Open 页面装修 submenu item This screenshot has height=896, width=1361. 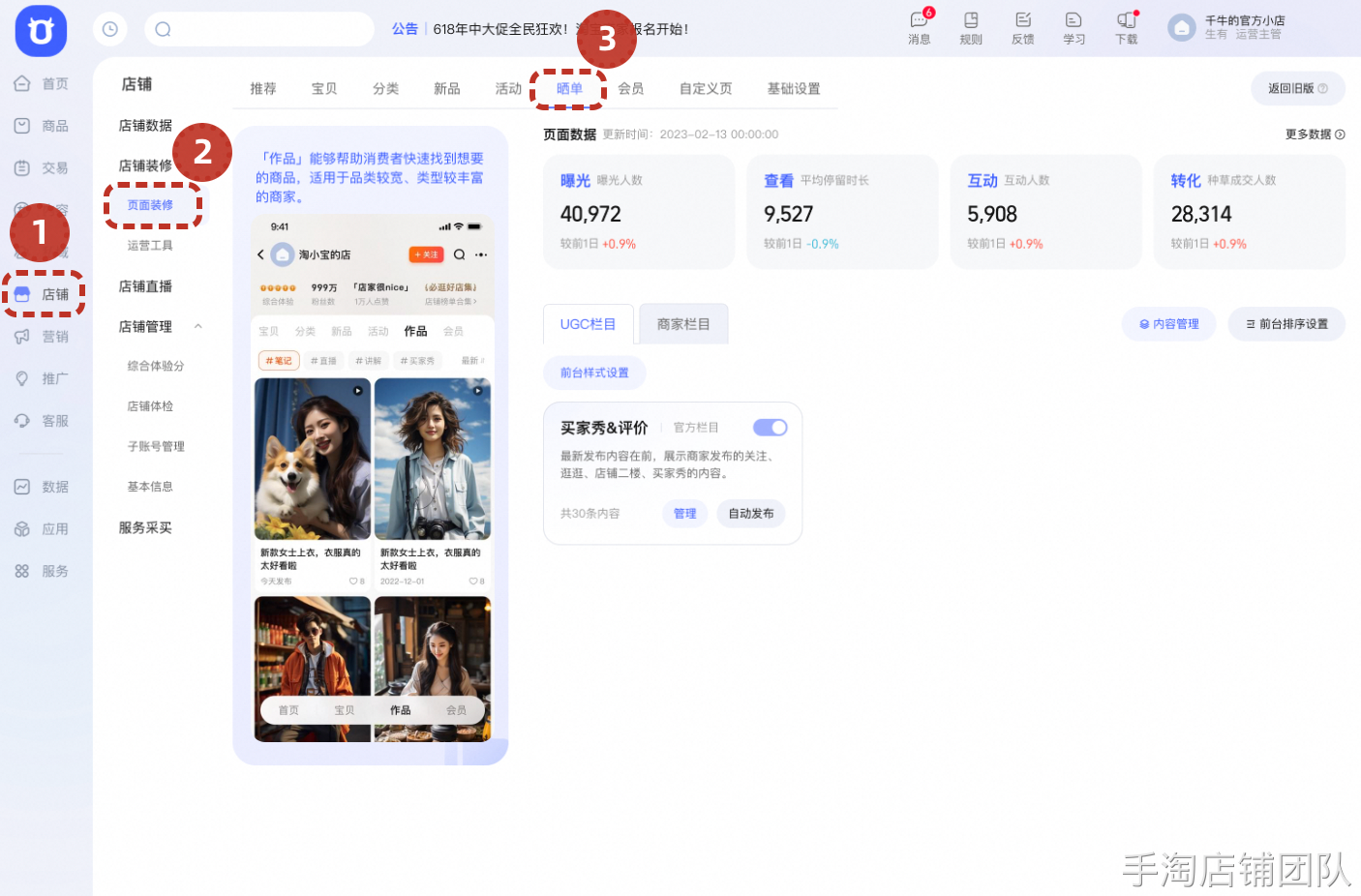click(x=151, y=205)
